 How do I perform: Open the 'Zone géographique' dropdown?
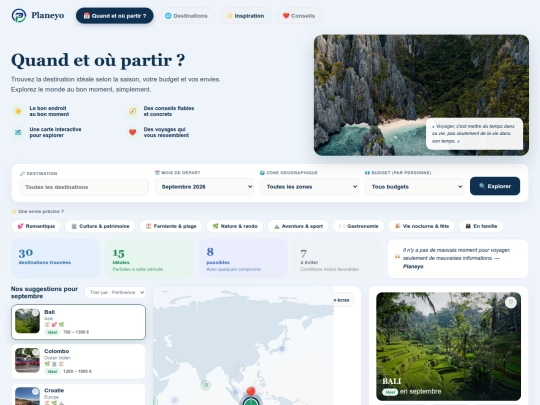tap(309, 187)
